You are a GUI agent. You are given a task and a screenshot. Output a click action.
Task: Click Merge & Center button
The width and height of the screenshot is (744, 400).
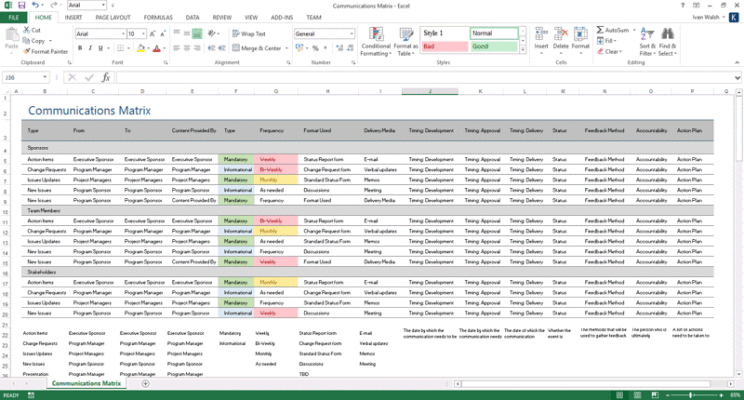[257, 48]
